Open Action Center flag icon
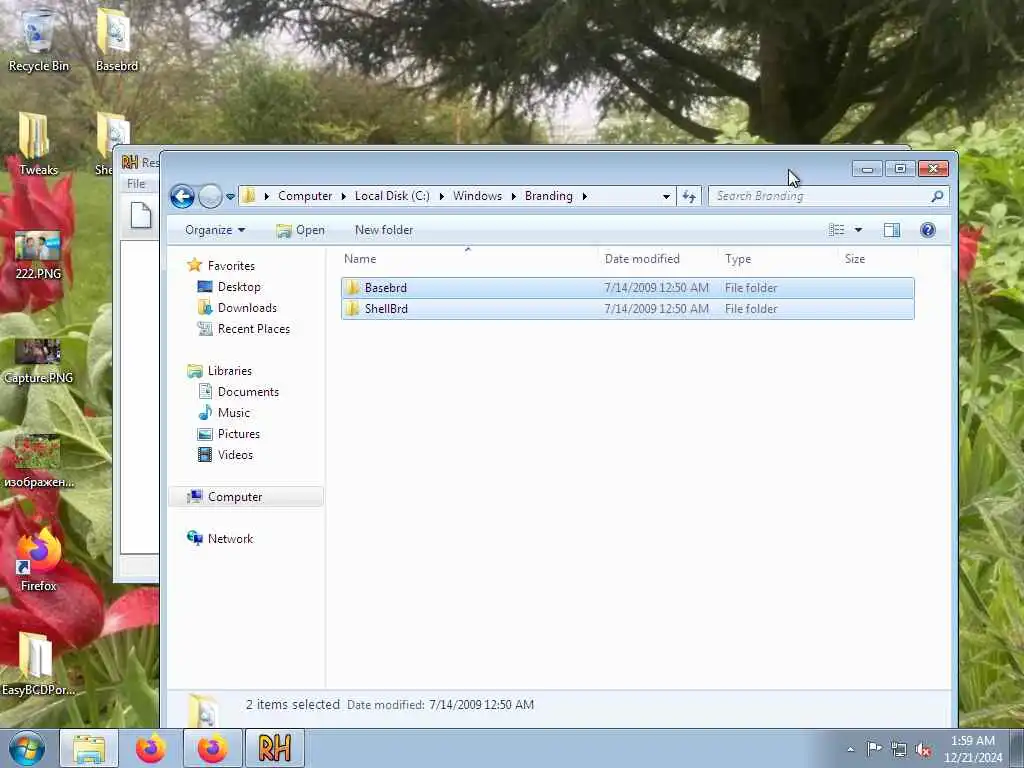This screenshot has height=768, width=1024. [x=874, y=749]
